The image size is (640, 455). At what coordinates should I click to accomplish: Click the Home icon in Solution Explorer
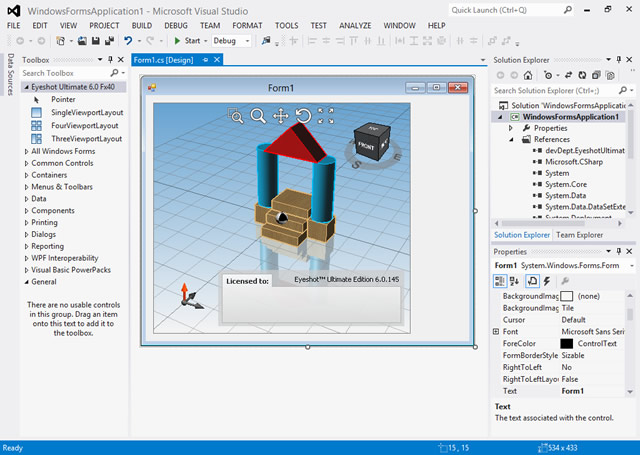[x=528, y=75]
